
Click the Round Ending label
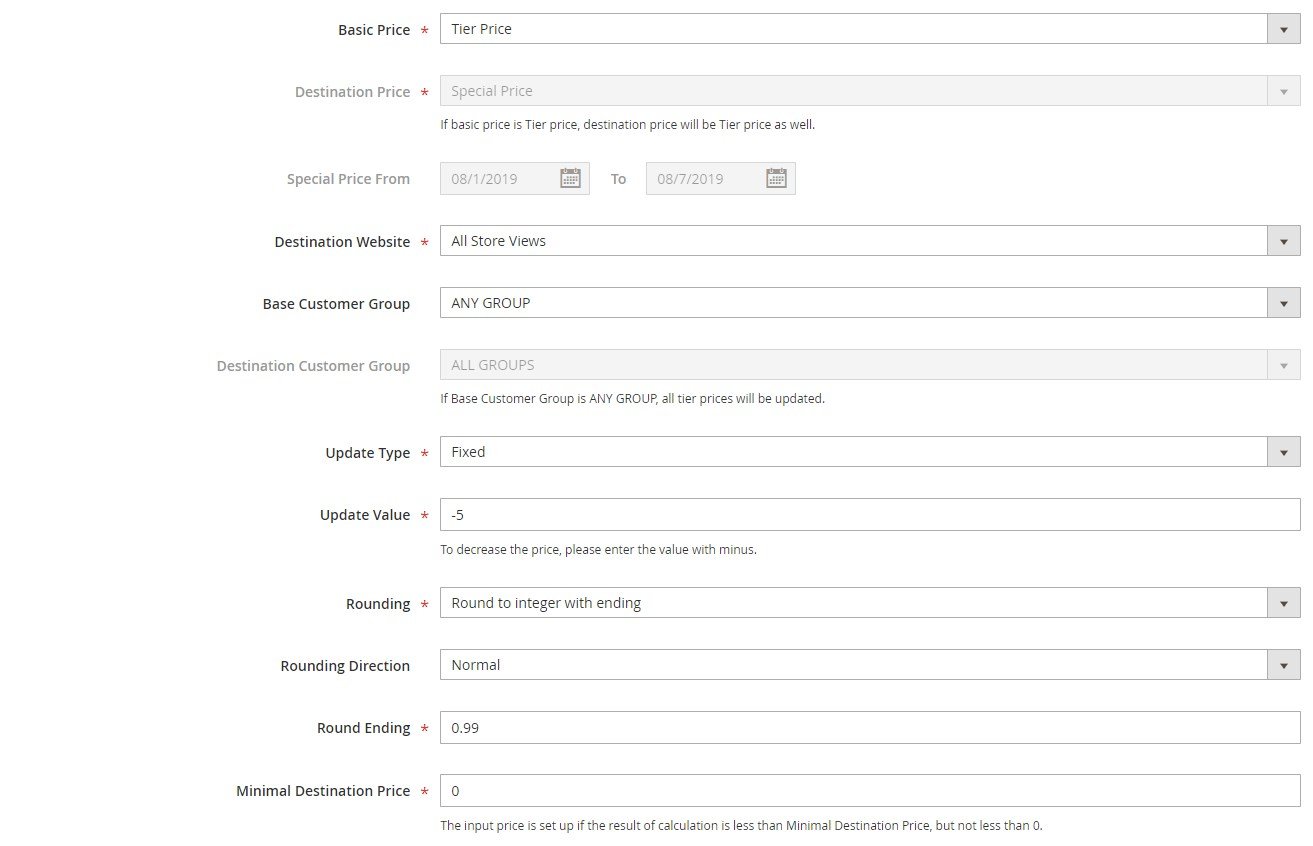(363, 728)
